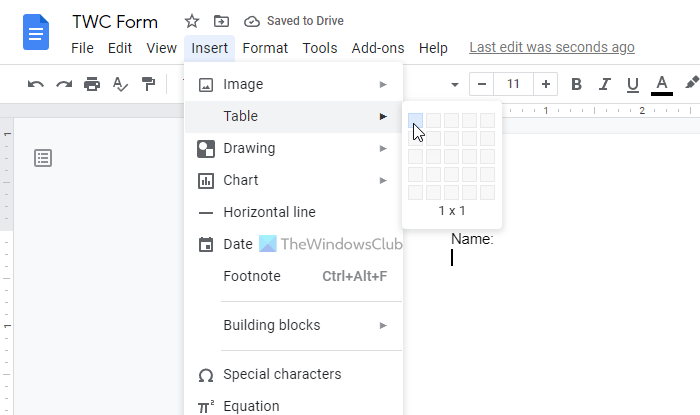Screen dimensions: 700x415
Task: Toggle Underline formatting
Action: 632,84
